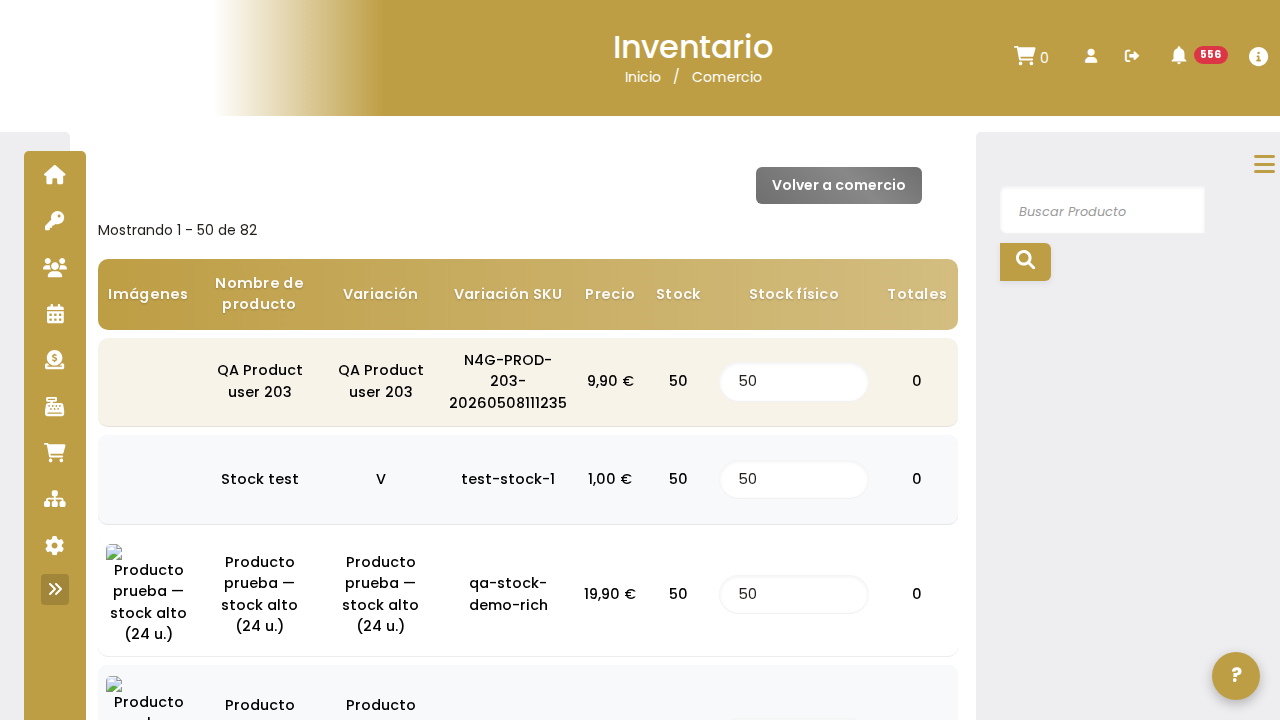Go to Comercio breadcrumb link

pos(727,77)
